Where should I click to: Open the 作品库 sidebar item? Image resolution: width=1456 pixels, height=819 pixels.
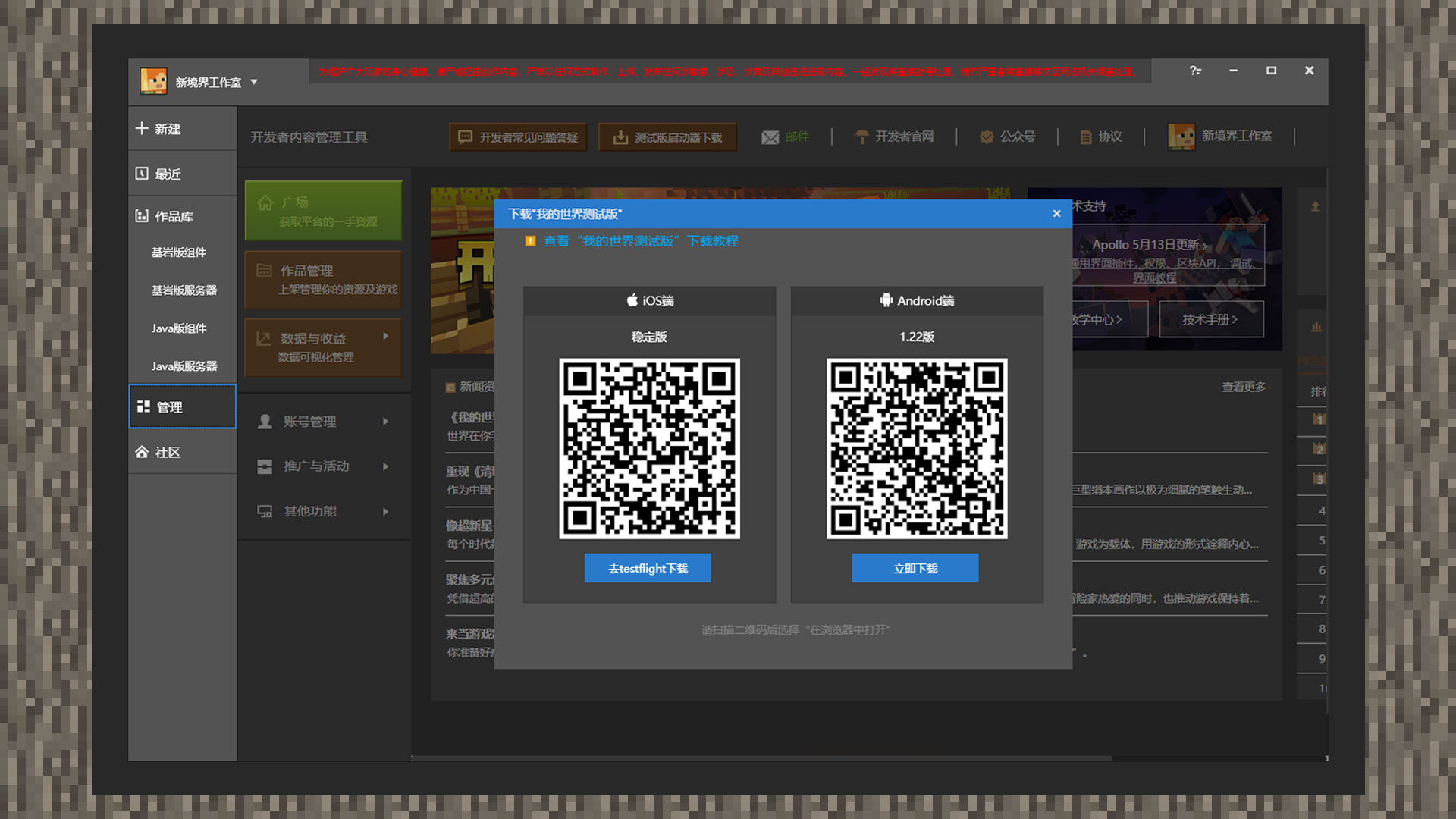182,216
